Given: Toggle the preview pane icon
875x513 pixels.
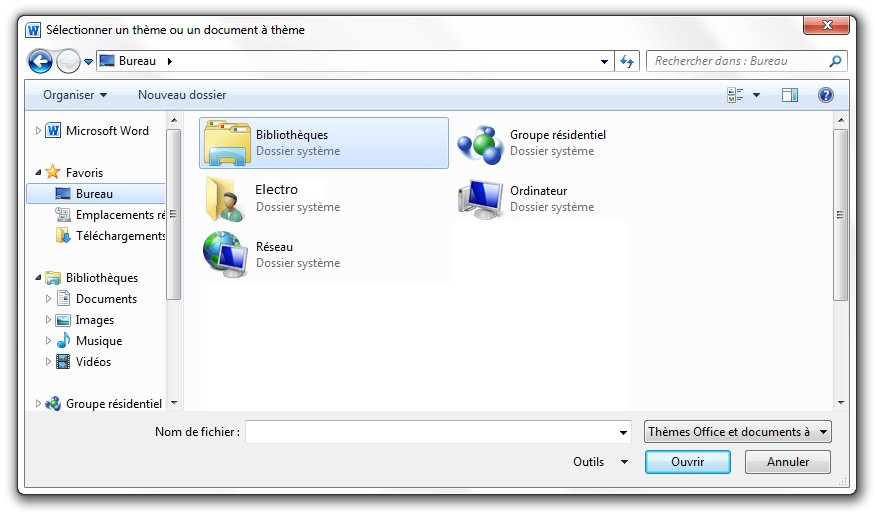Looking at the screenshot, I should pyautogui.click(x=790, y=95).
